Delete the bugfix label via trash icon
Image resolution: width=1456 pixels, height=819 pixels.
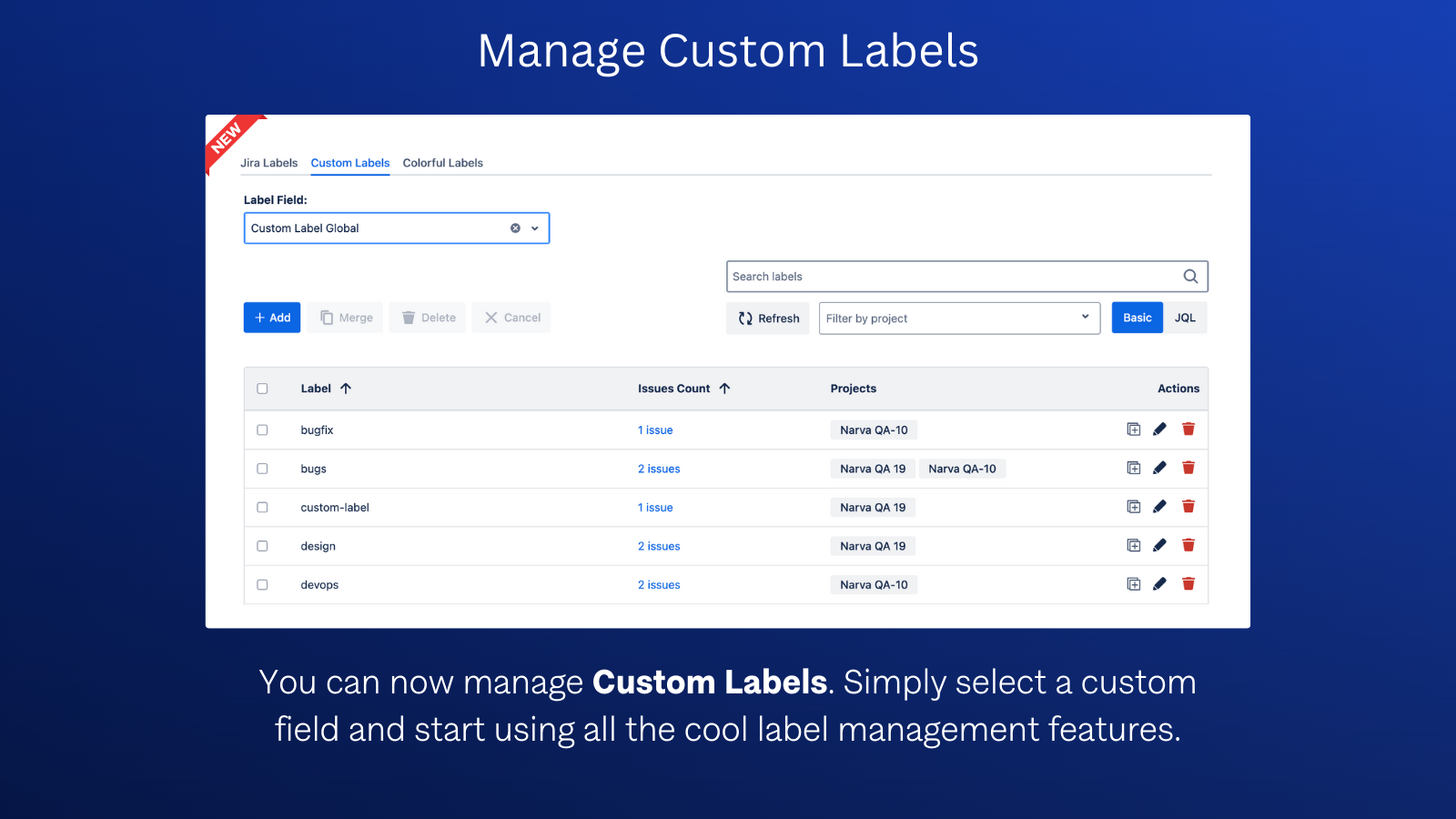click(1188, 430)
